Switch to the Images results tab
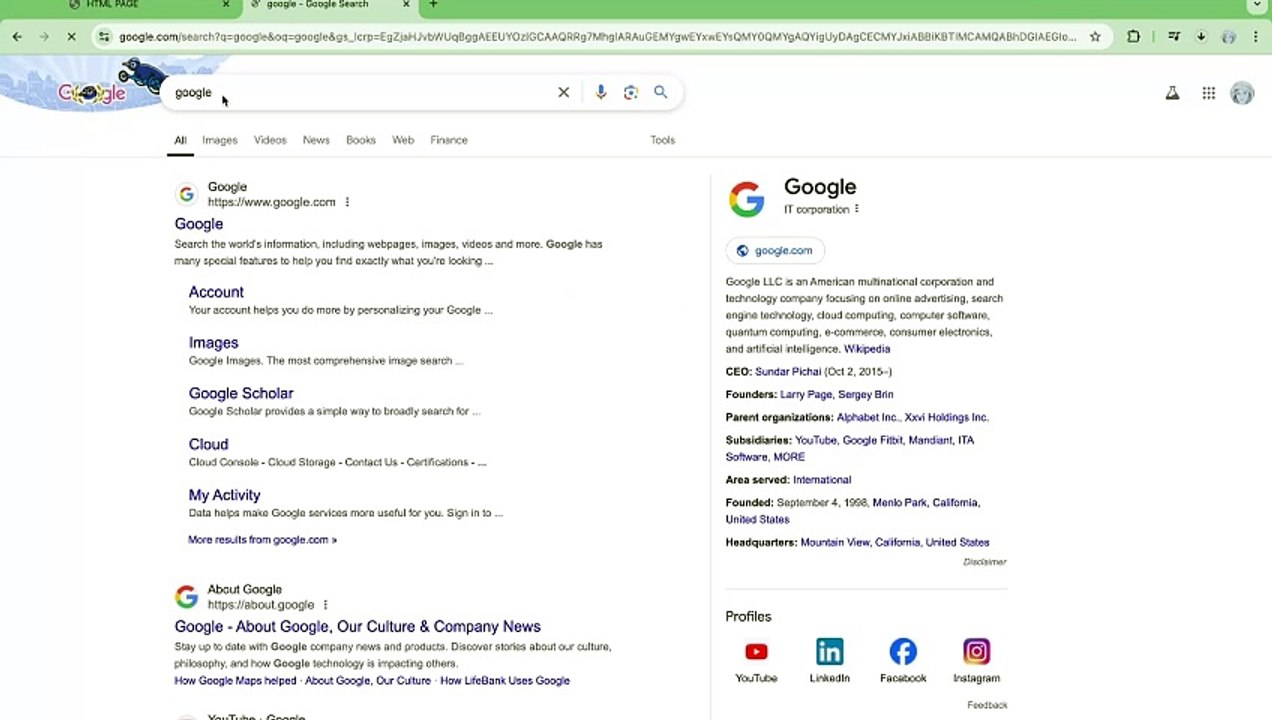1272x720 pixels. (220, 140)
